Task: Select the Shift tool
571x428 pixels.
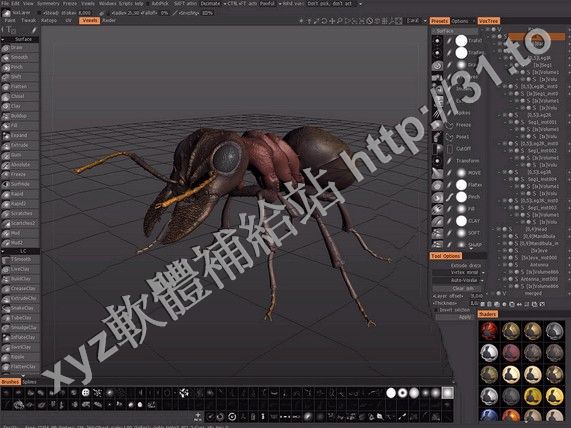Action: (x=20, y=77)
